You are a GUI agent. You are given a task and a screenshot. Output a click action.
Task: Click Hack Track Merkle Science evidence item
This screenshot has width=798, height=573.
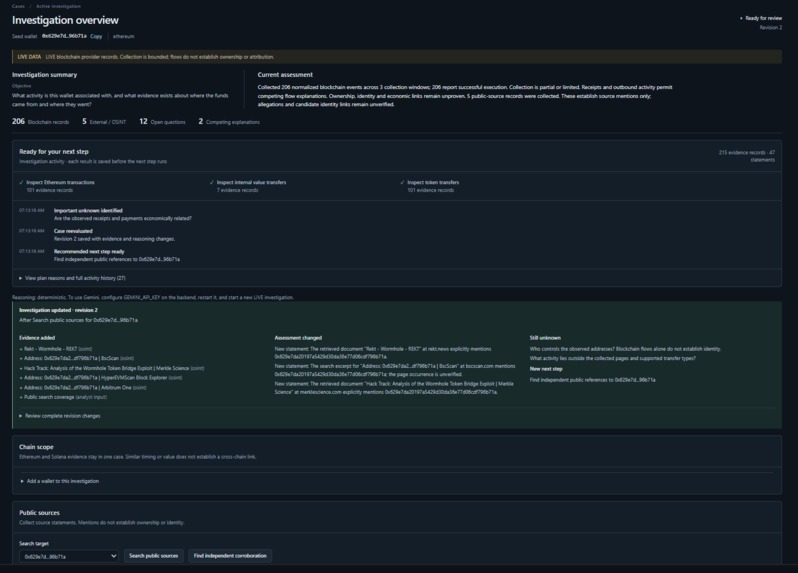[112, 368]
